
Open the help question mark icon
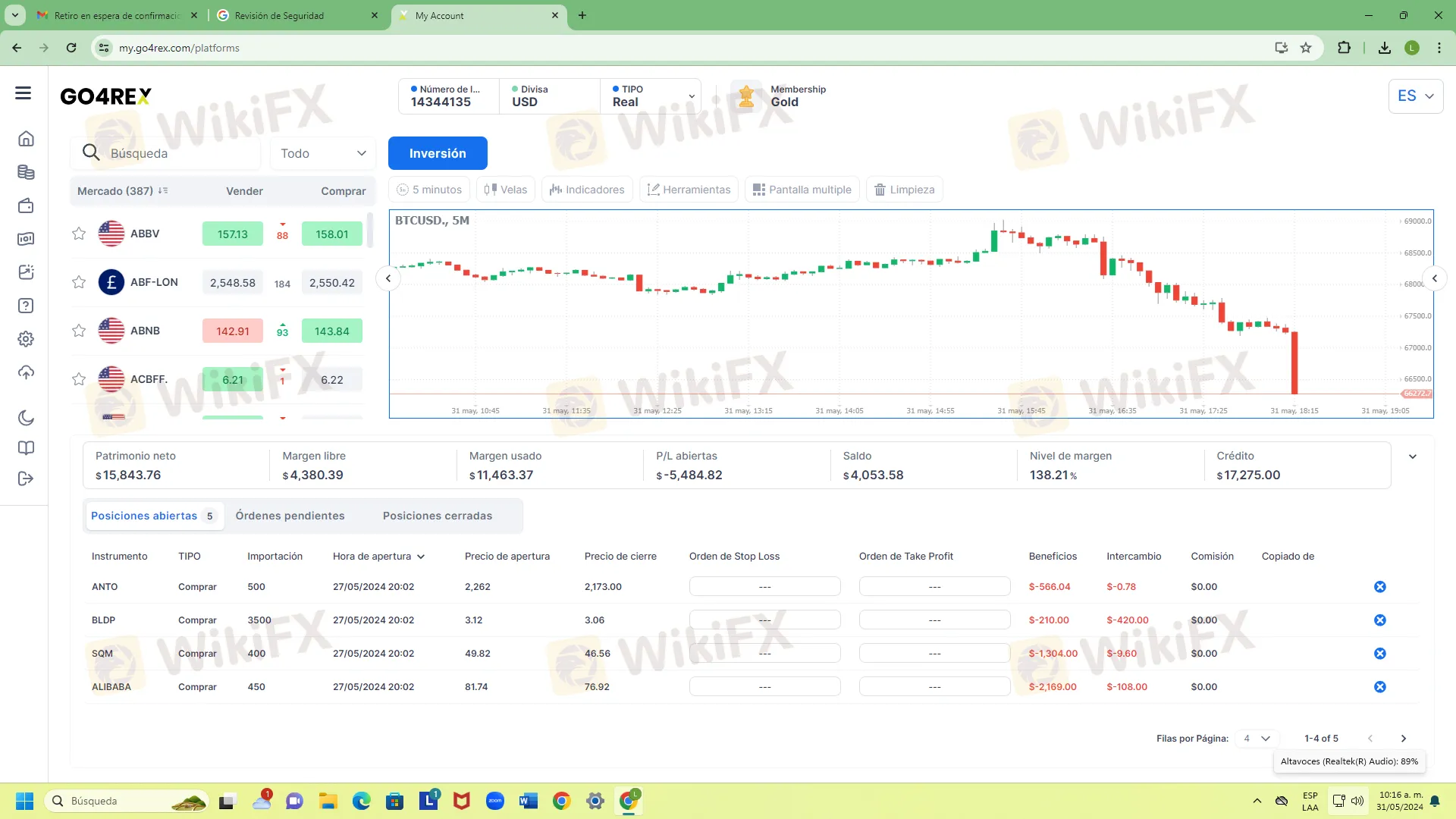pyautogui.click(x=26, y=306)
